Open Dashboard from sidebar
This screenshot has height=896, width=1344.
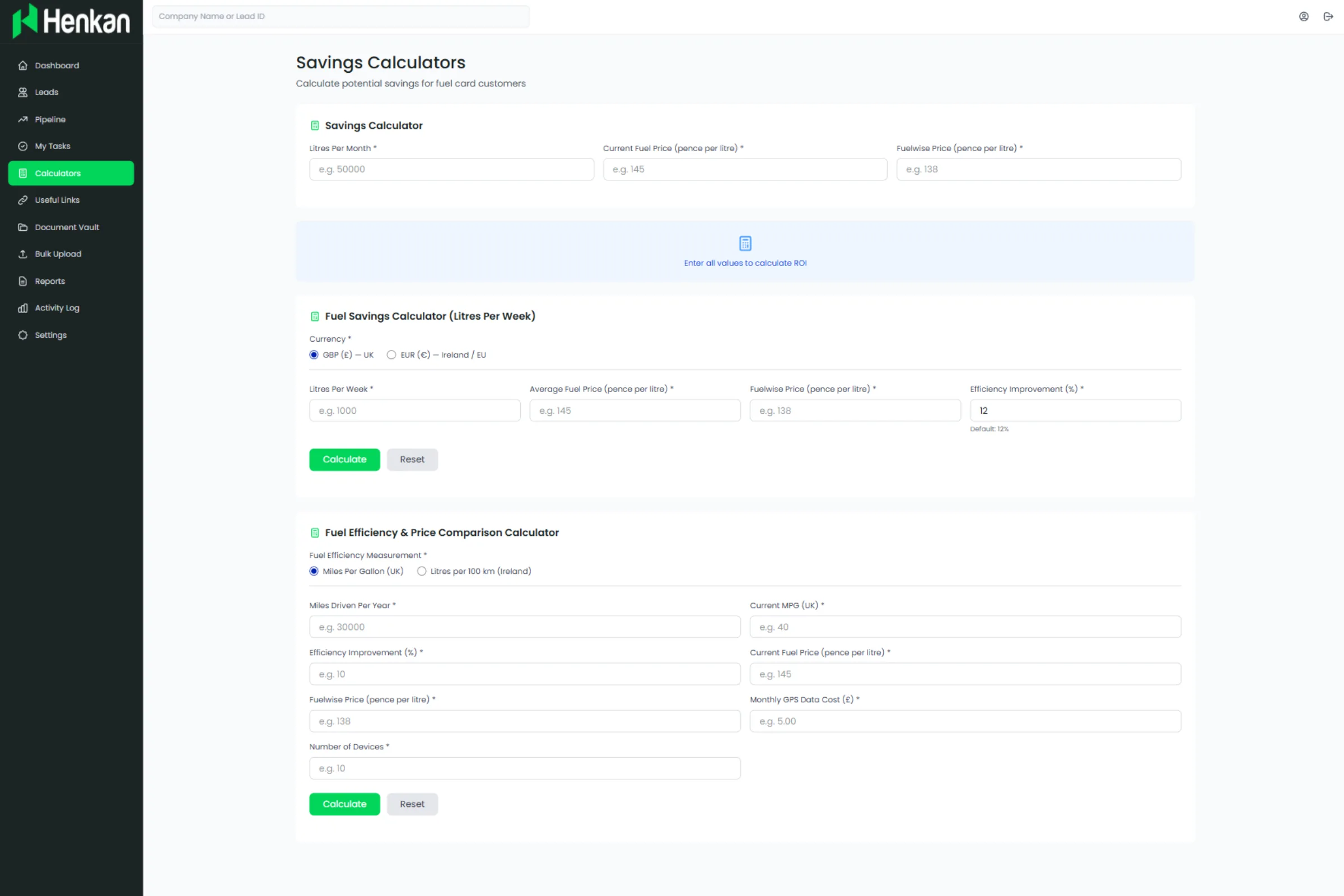57,65
